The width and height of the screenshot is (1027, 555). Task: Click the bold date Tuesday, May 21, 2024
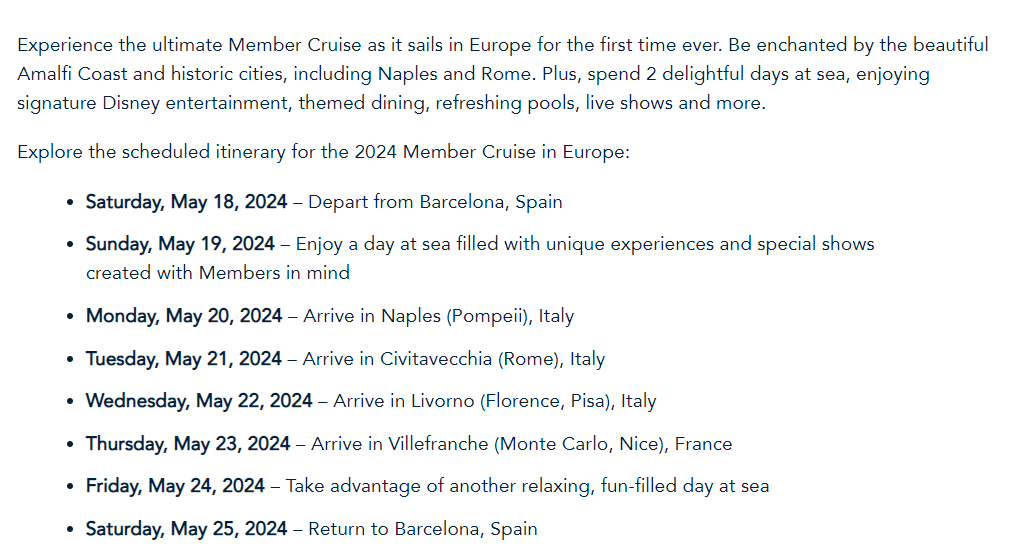click(x=184, y=358)
